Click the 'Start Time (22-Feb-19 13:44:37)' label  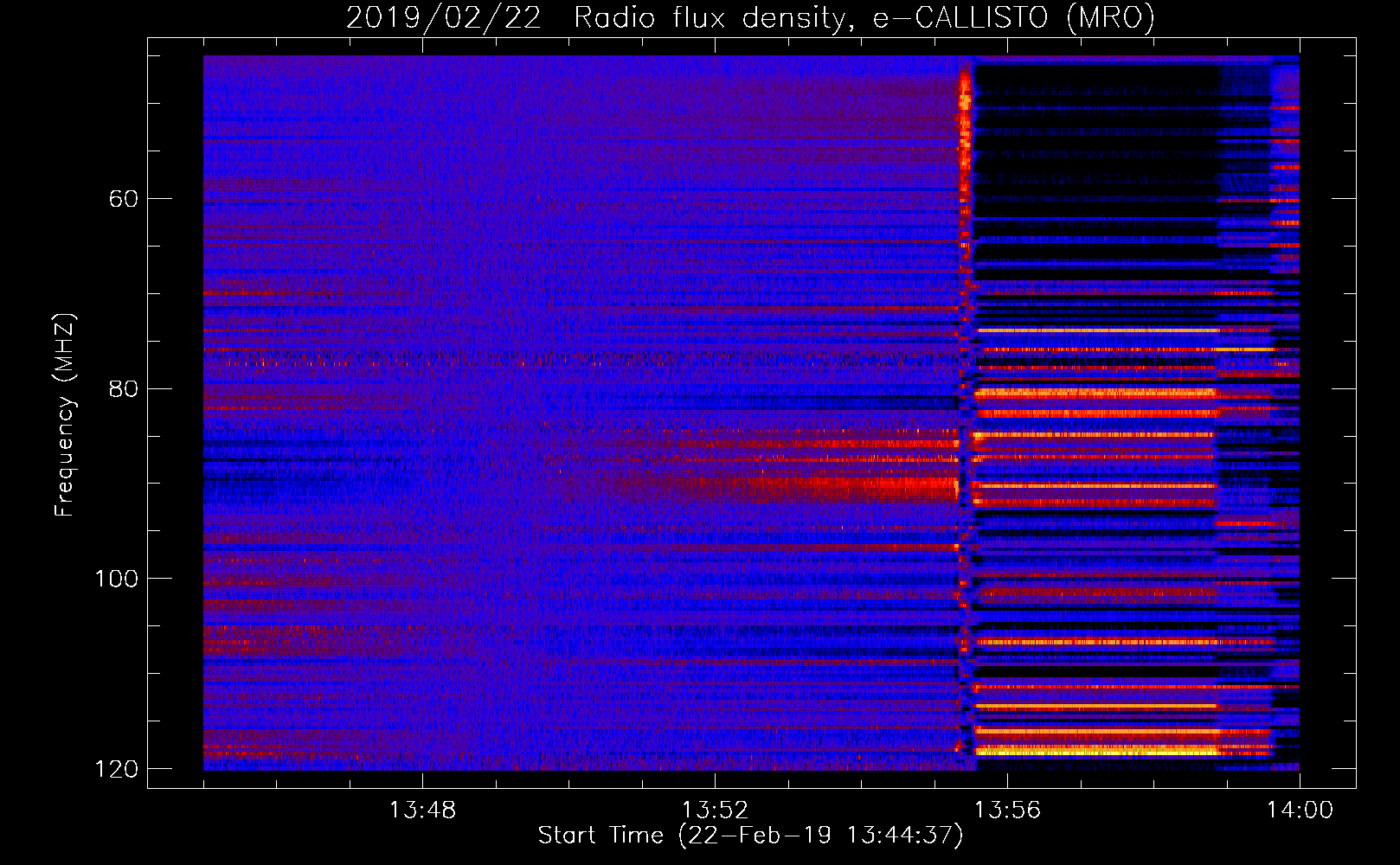750,836
